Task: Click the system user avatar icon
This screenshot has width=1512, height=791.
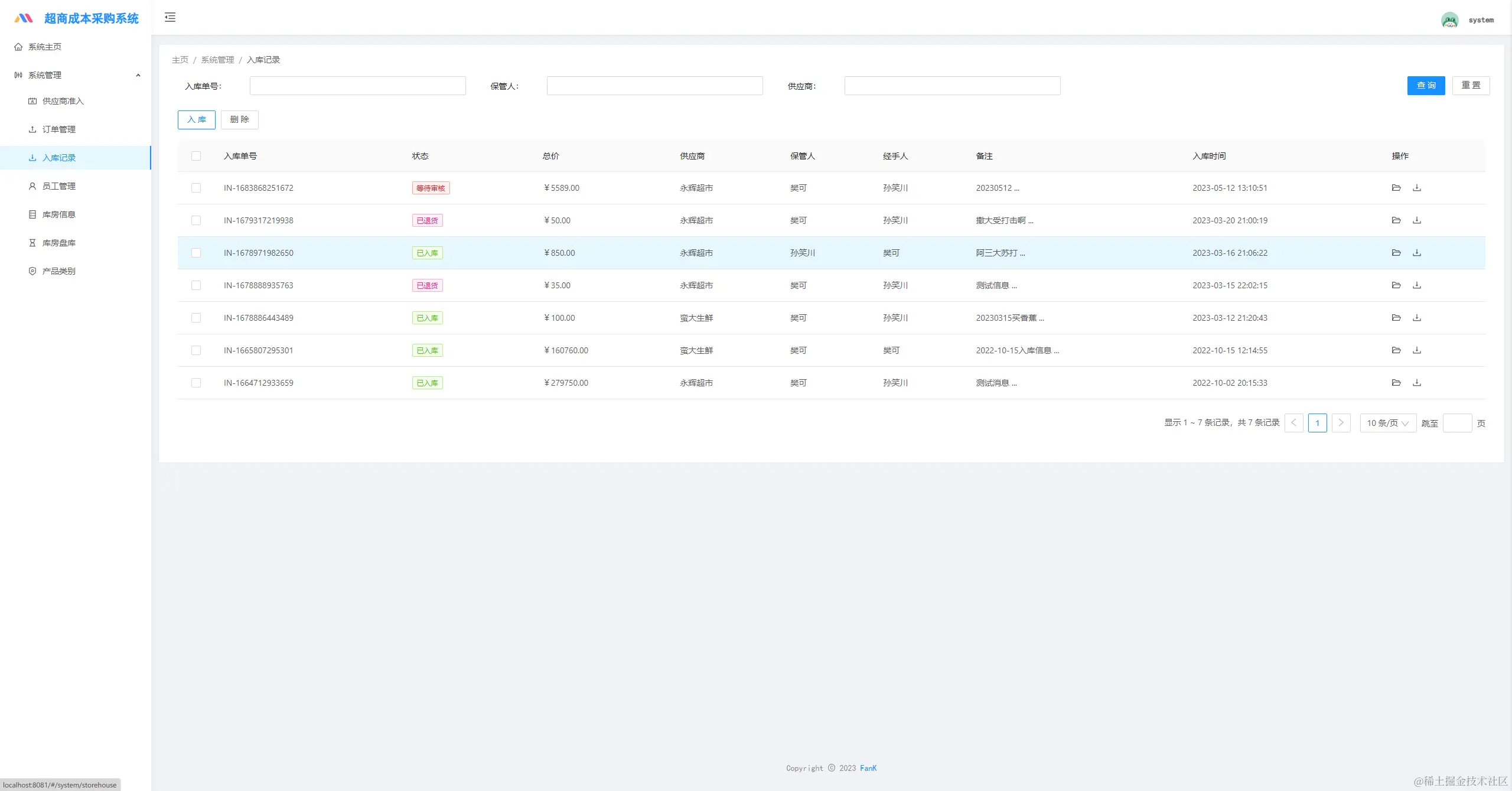Action: coord(1449,20)
